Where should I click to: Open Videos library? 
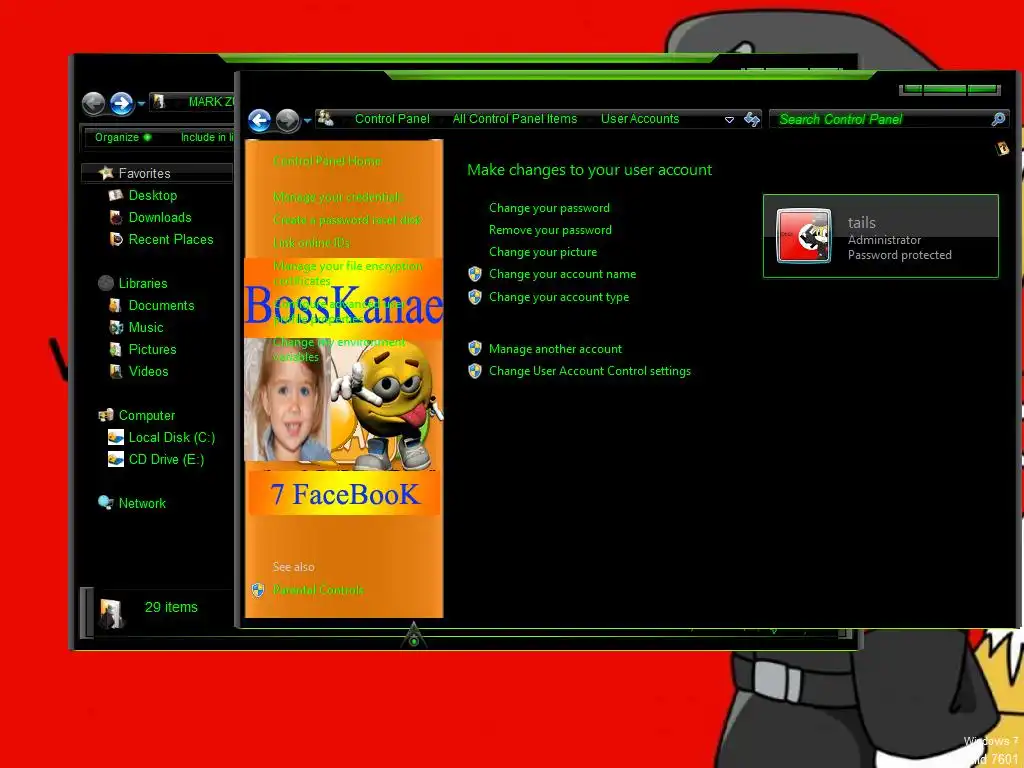click(x=148, y=372)
